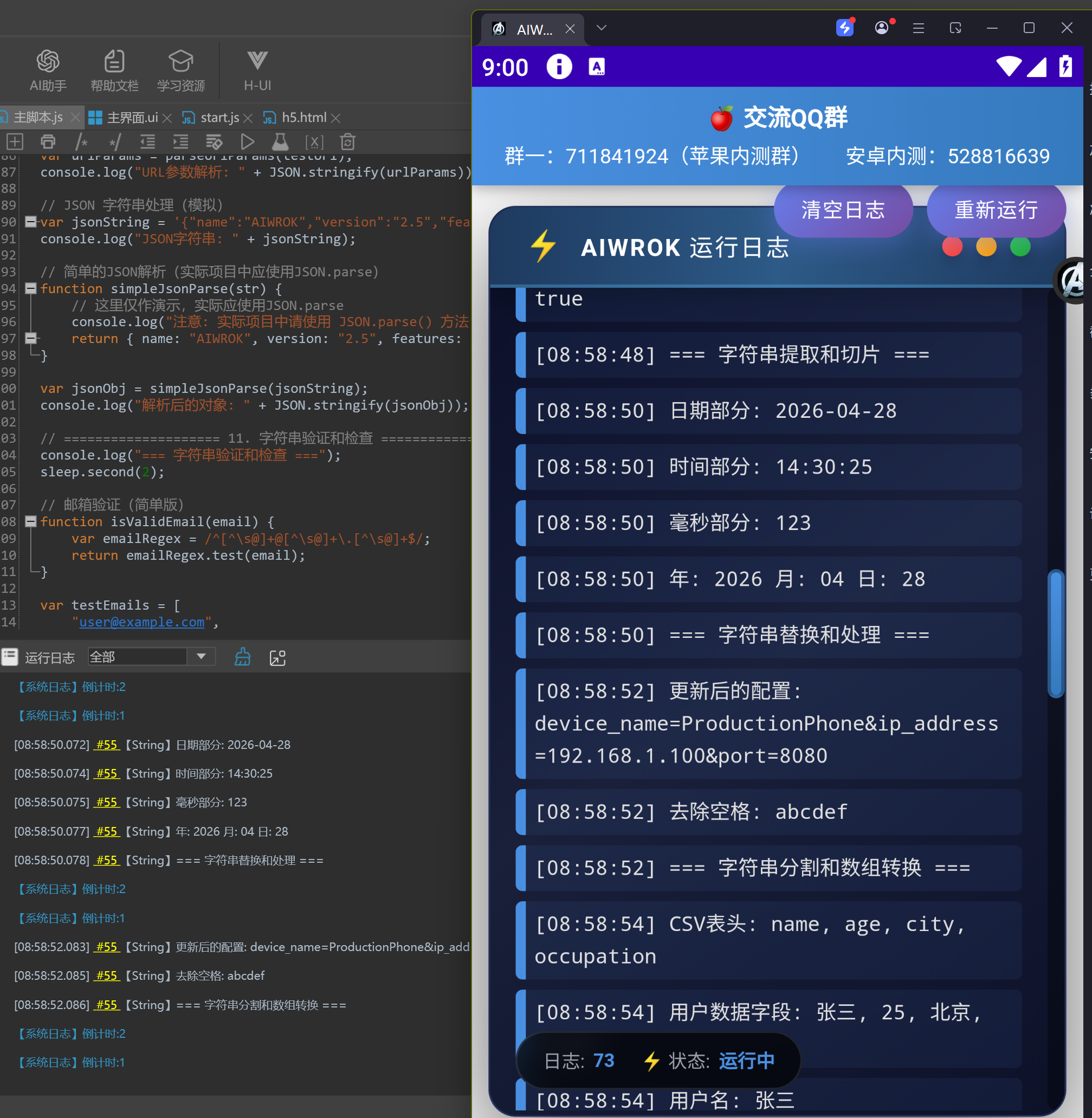Open the user account icon in emulator

point(882,28)
